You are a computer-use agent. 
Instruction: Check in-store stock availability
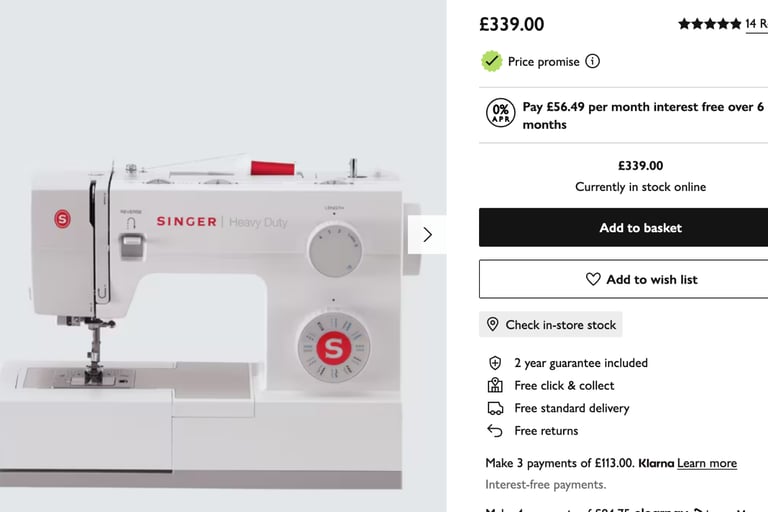(551, 324)
